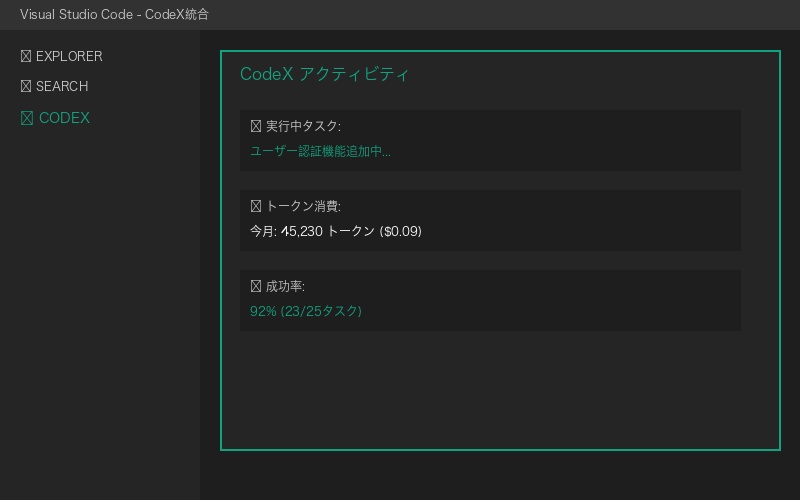The width and height of the screenshot is (800, 500).
Task: Click the 実行中タスク: label text
Action: coord(303,126)
